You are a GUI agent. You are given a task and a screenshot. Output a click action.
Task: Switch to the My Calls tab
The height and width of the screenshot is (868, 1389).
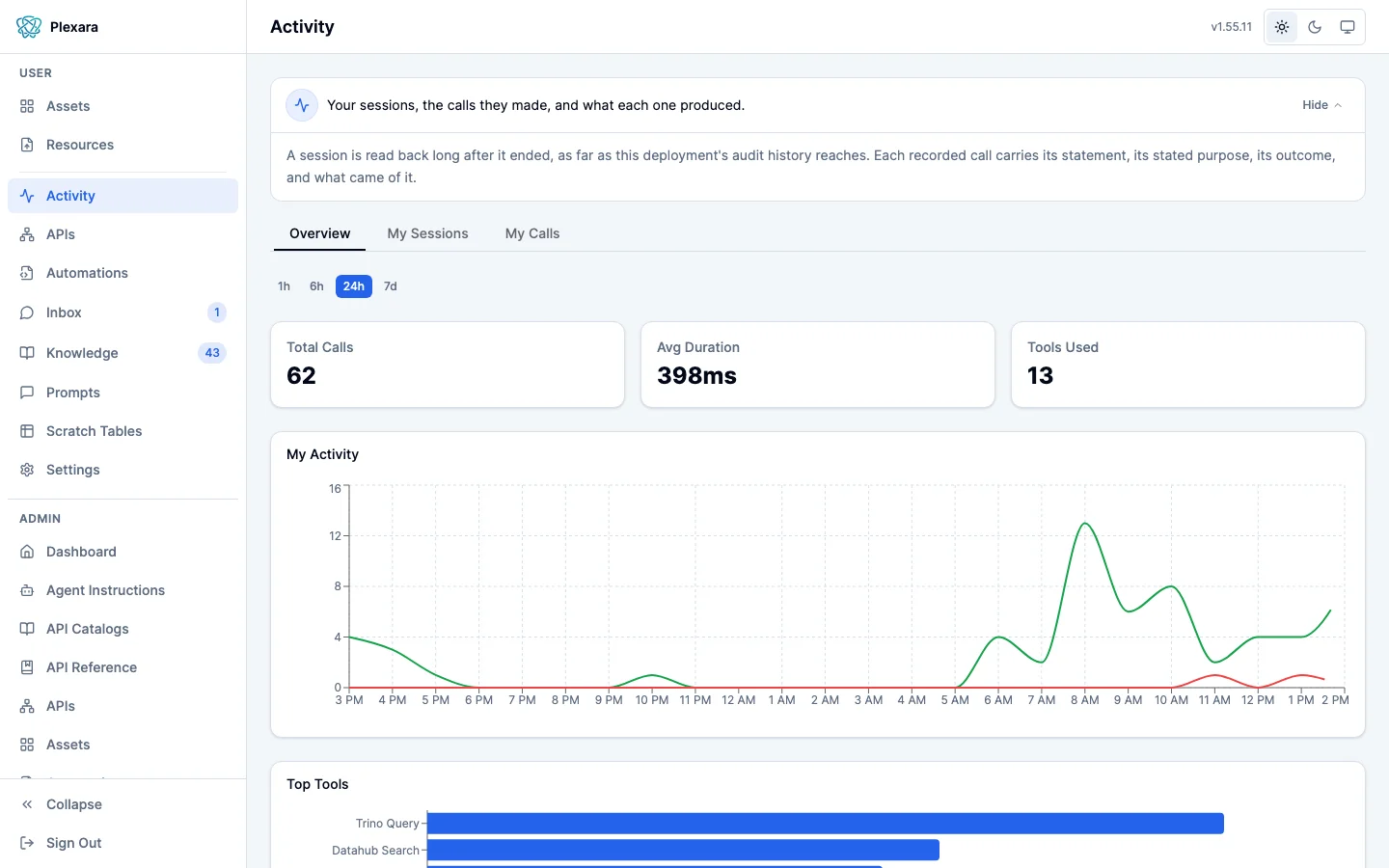coord(532,233)
